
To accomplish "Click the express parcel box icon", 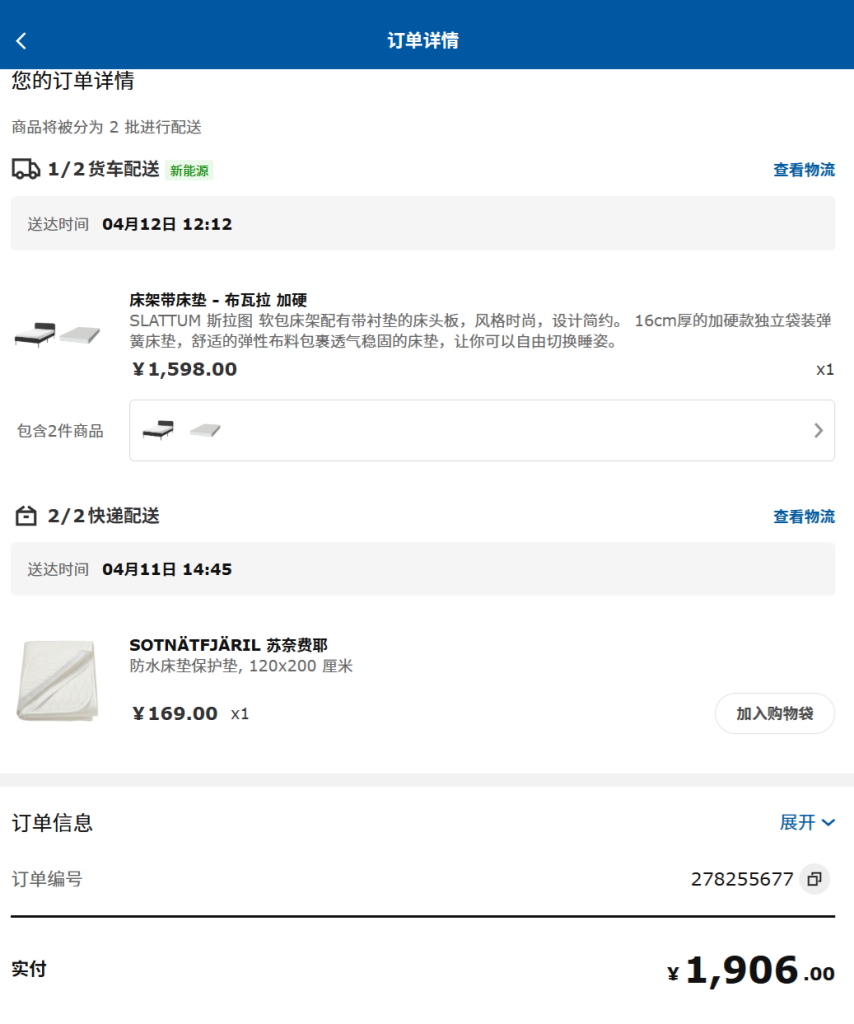I will coord(26,517).
